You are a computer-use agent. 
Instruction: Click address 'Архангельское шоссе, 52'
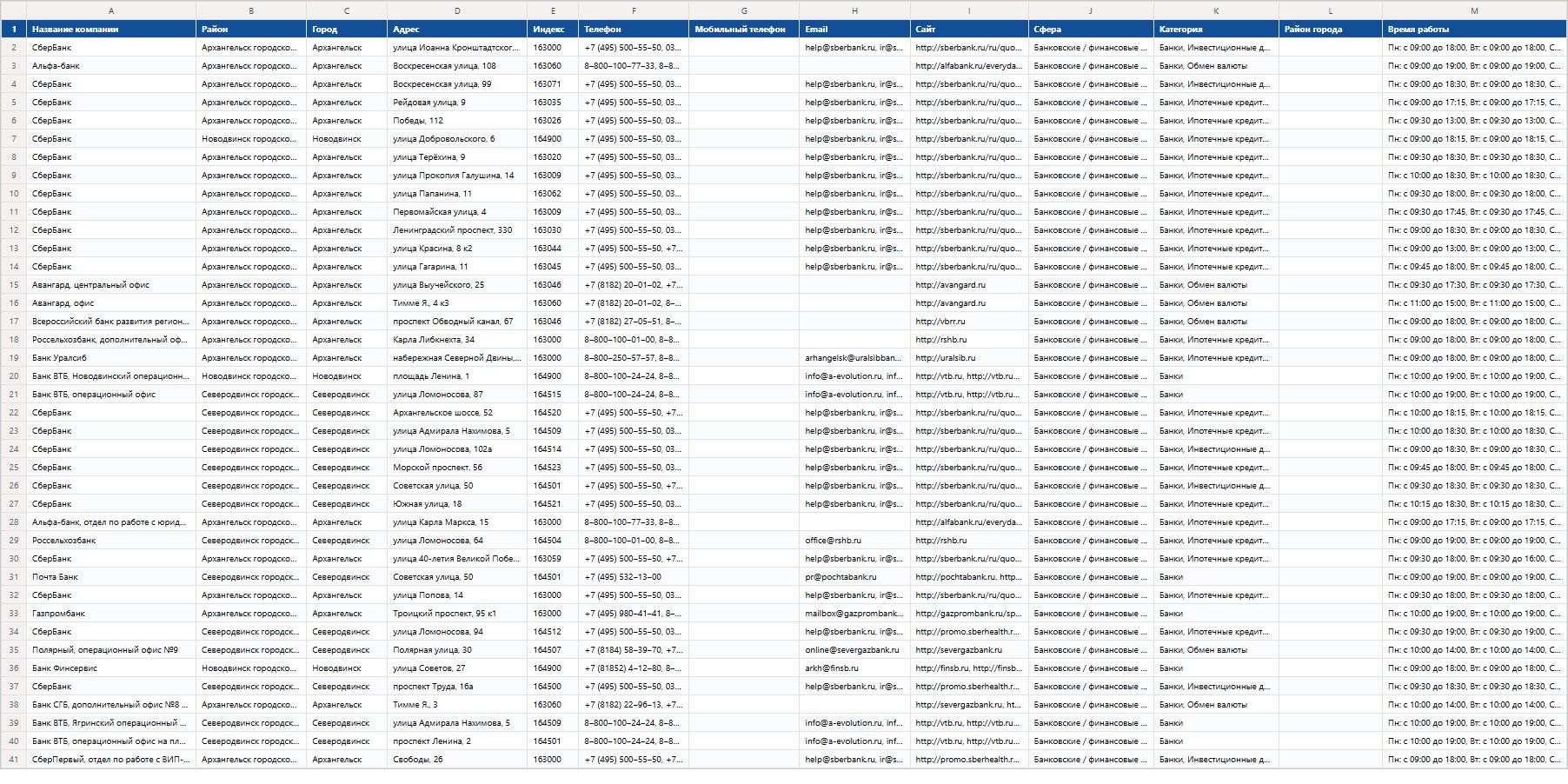pos(457,413)
